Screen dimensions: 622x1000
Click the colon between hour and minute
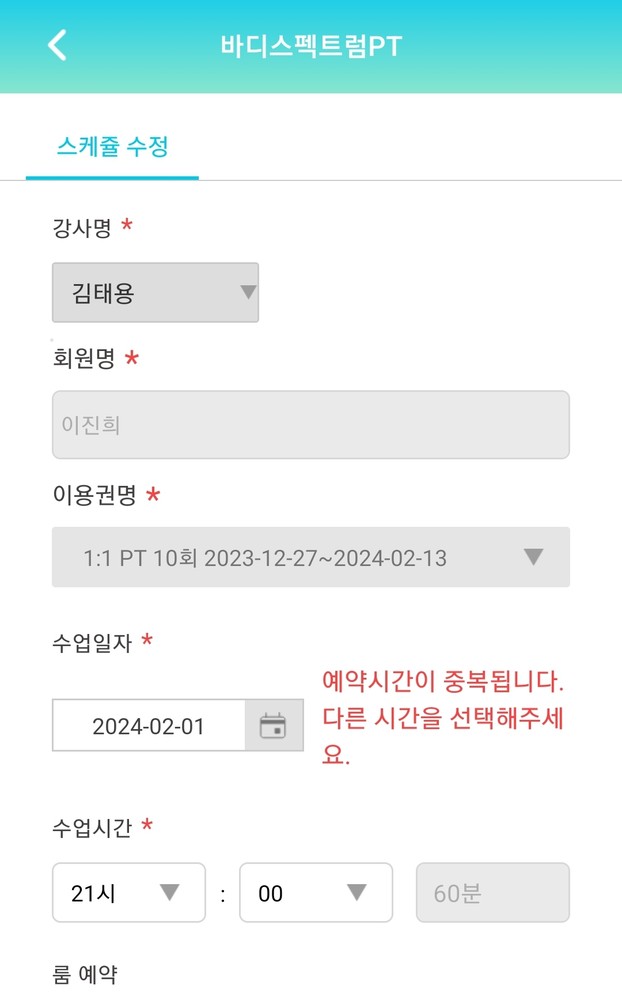click(x=222, y=894)
